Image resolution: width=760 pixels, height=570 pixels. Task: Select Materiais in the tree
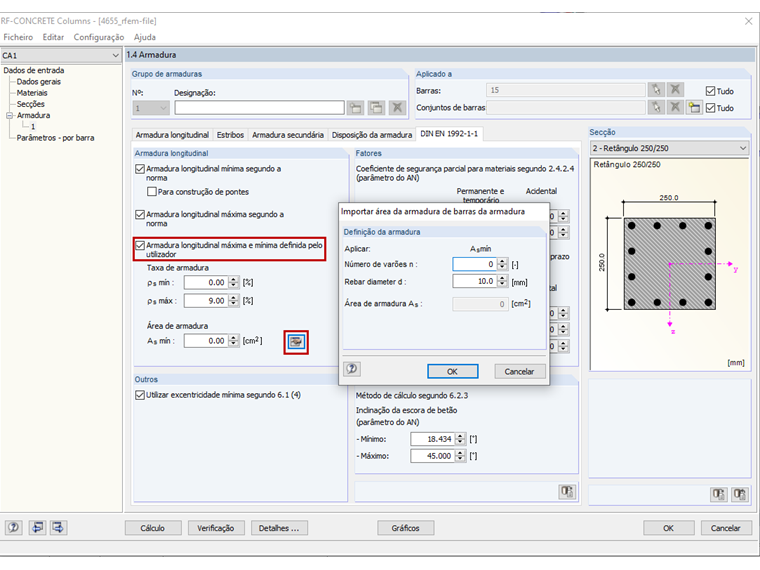32,93
